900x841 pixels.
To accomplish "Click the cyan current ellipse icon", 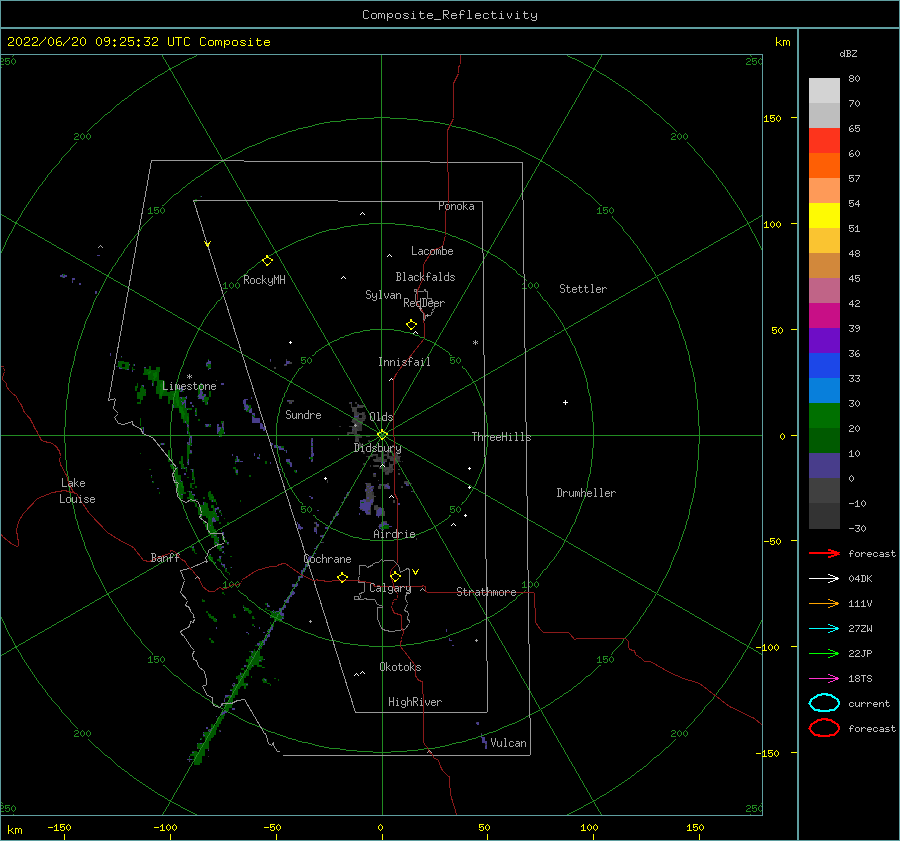I will [x=824, y=703].
